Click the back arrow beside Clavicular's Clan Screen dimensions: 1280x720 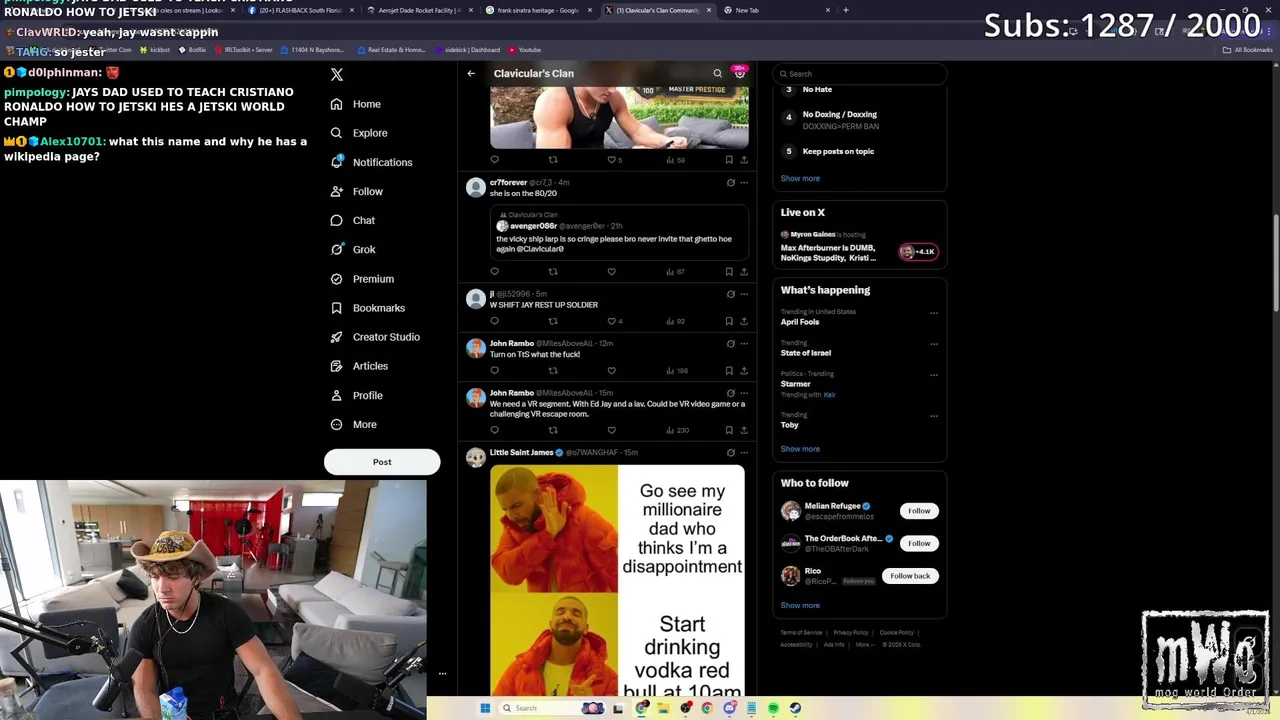471,73
